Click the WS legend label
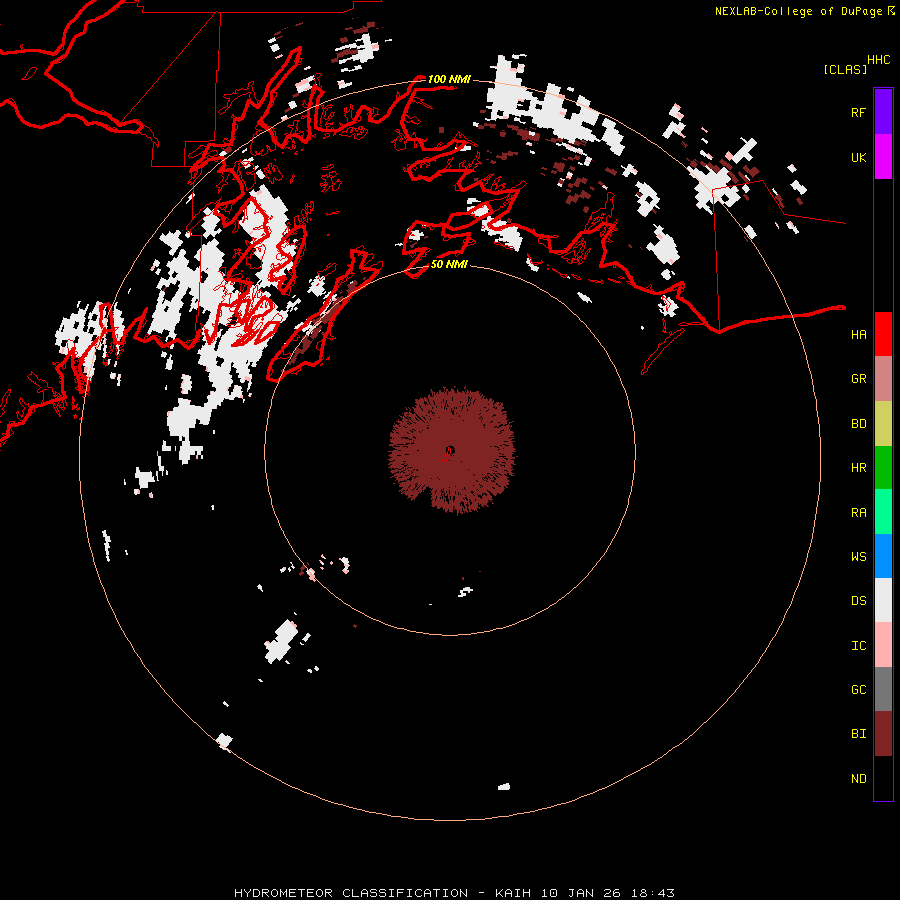900x900 pixels. 858,557
